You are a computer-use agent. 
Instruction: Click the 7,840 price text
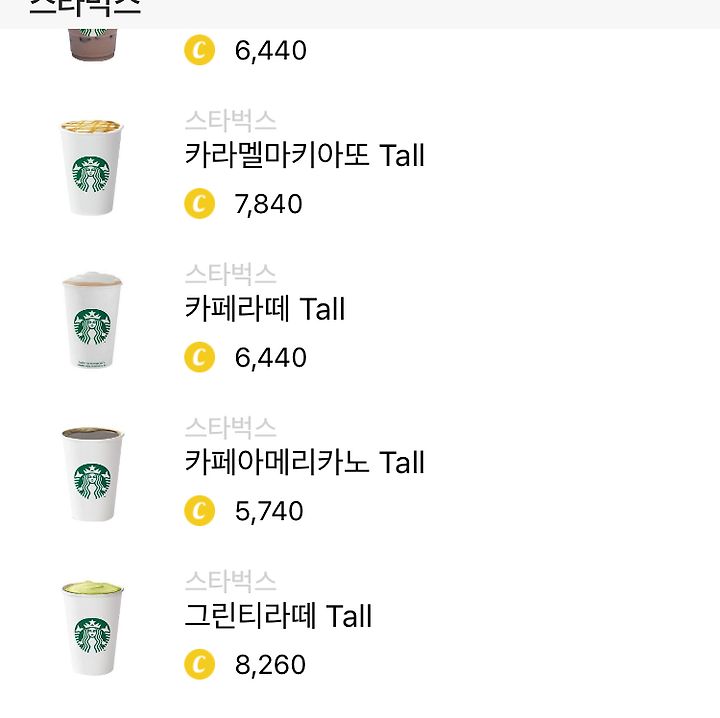point(269,204)
